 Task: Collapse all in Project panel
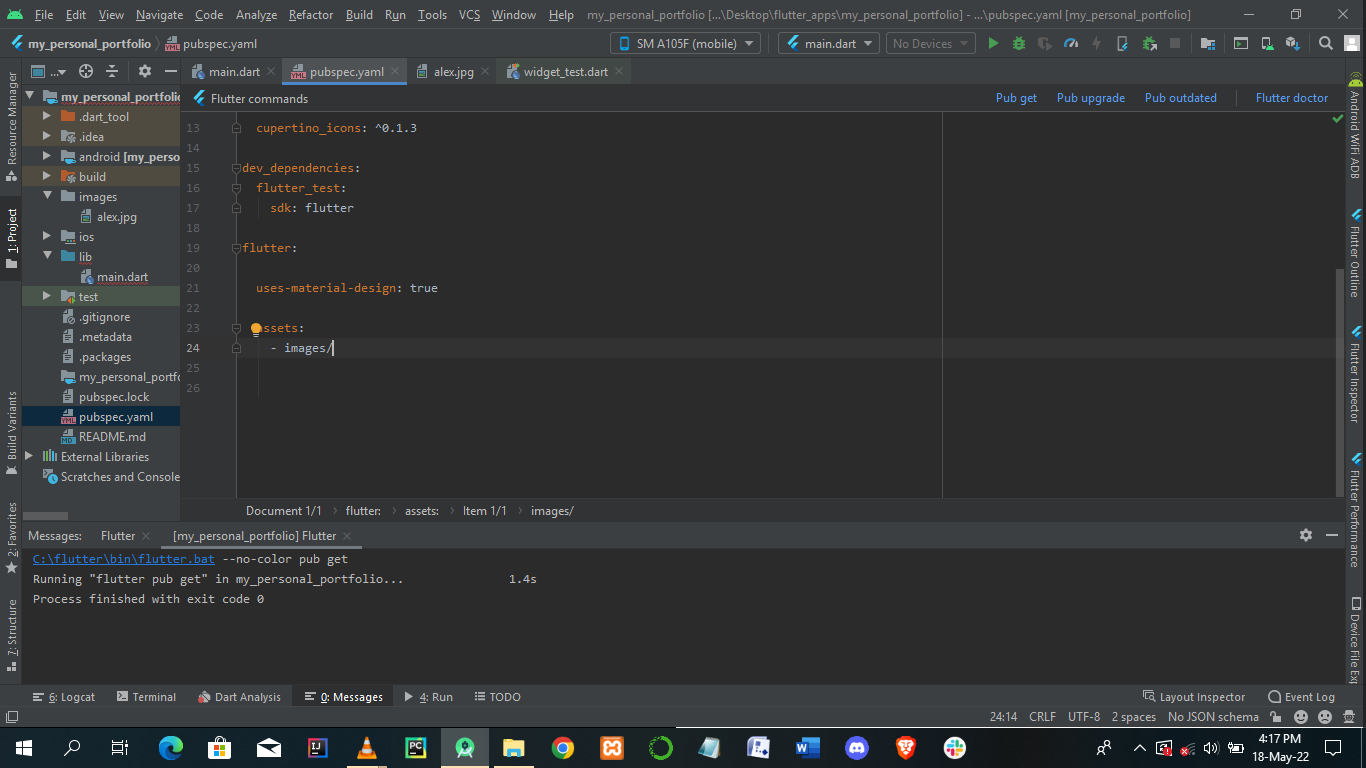tap(112, 71)
